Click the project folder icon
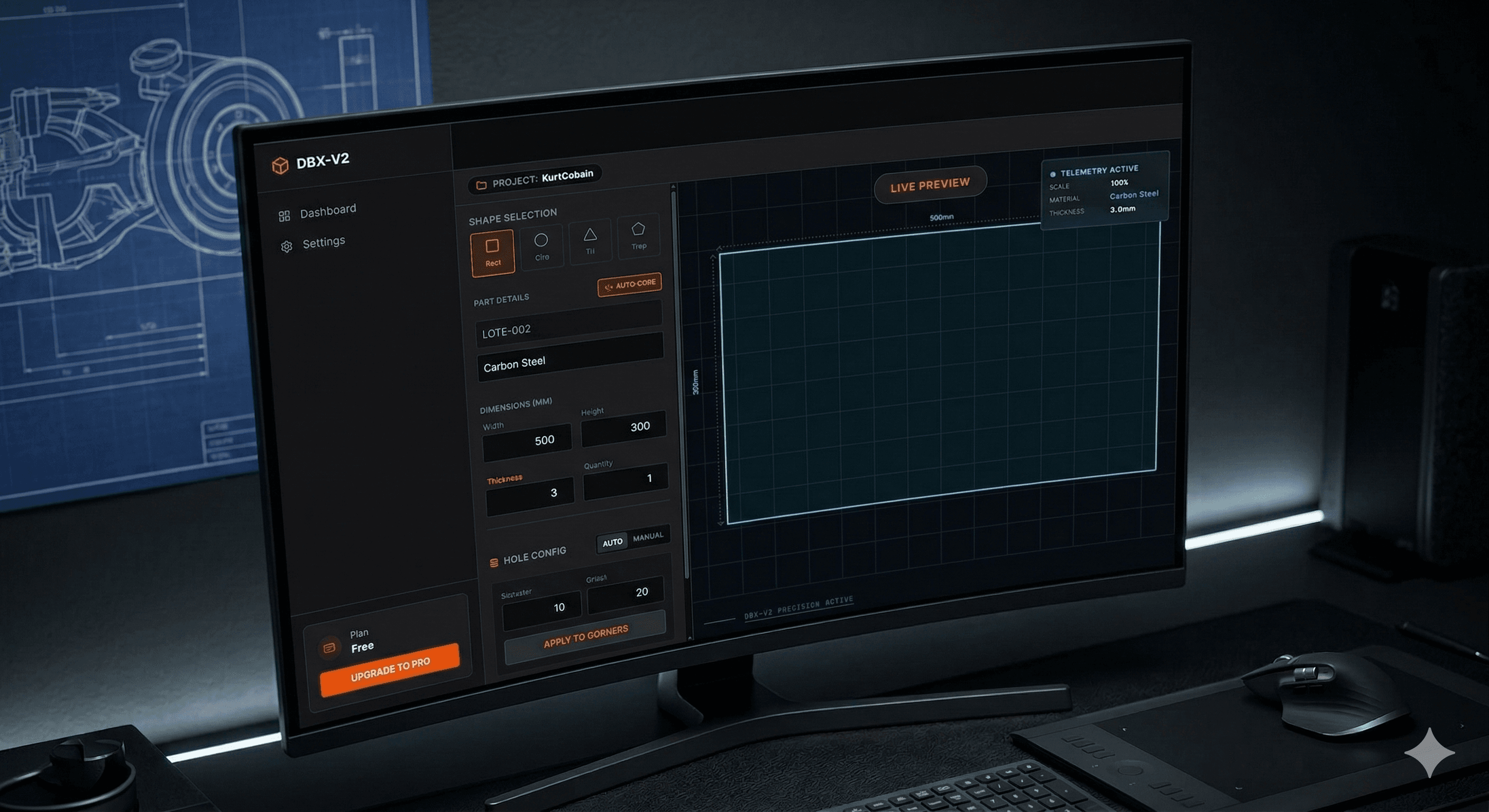This screenshot has width=1489, height=812. (x=481, y=186)
